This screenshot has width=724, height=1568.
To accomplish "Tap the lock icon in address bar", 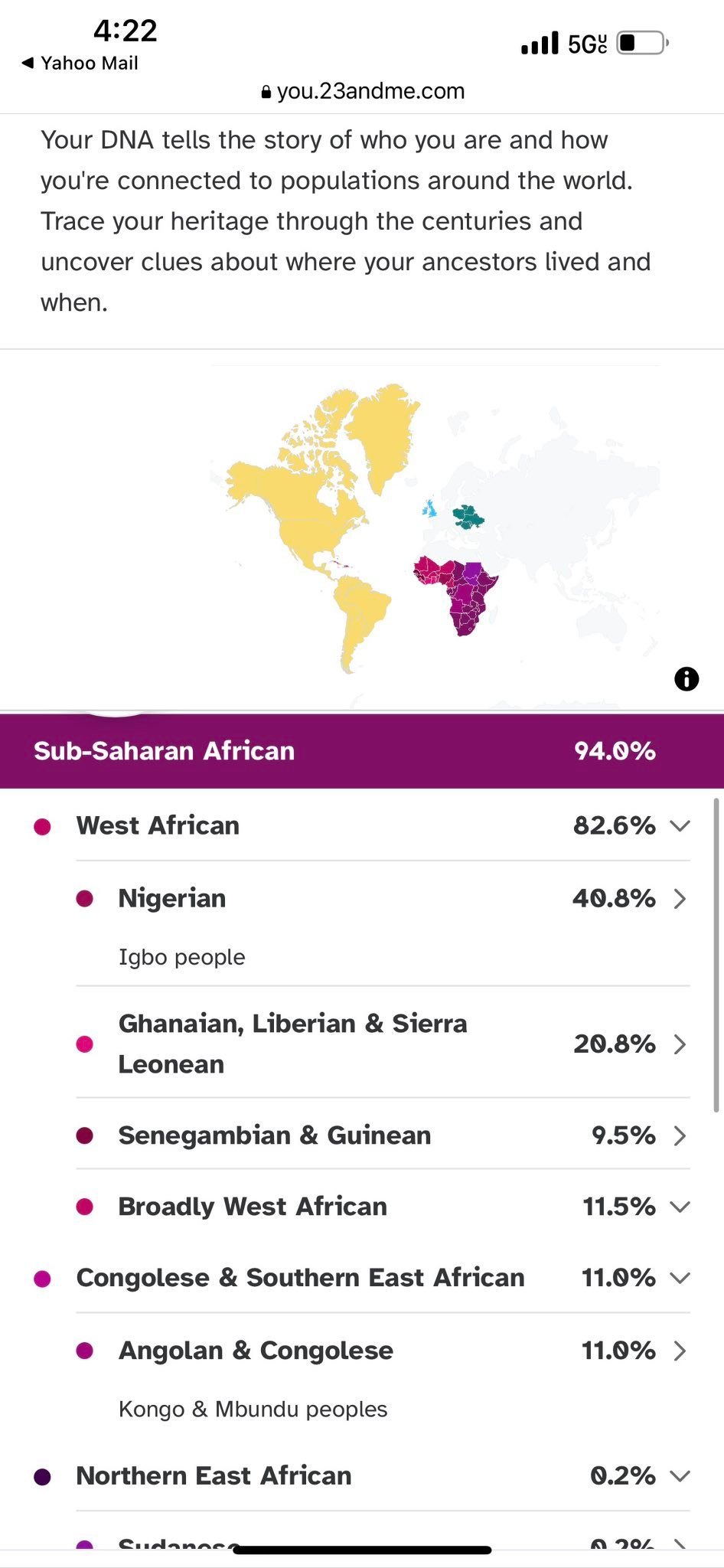I will 266,92.
